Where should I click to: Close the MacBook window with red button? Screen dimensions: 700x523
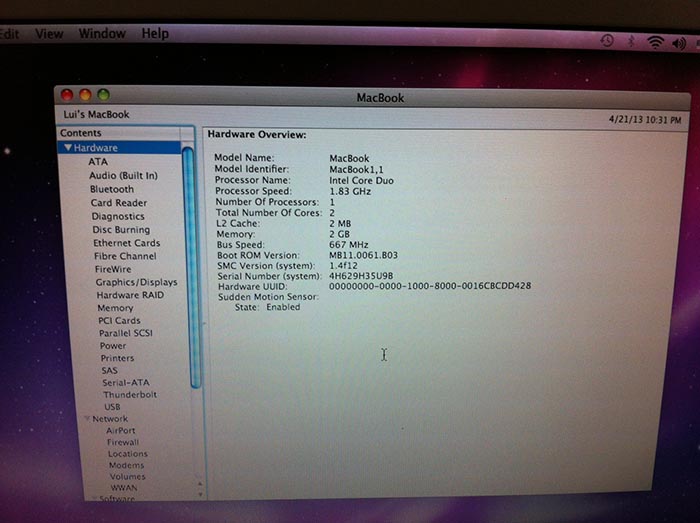click(x=67, y=95)
